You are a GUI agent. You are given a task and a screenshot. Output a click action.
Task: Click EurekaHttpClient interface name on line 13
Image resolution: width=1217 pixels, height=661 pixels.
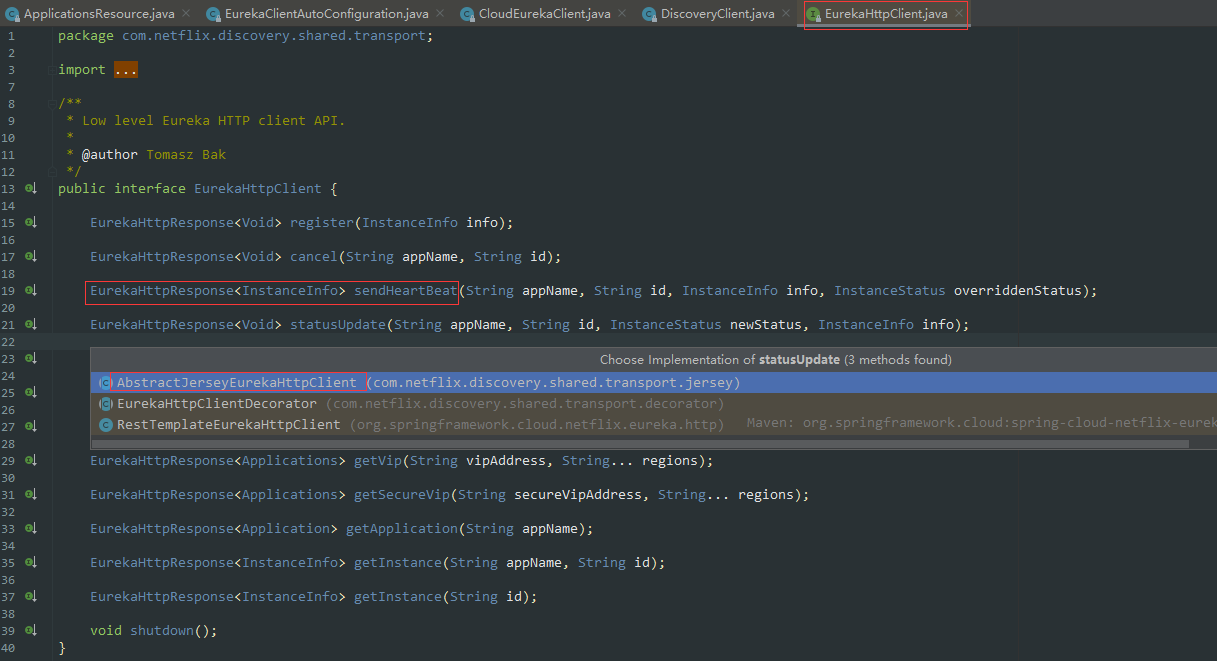[258, 189]
